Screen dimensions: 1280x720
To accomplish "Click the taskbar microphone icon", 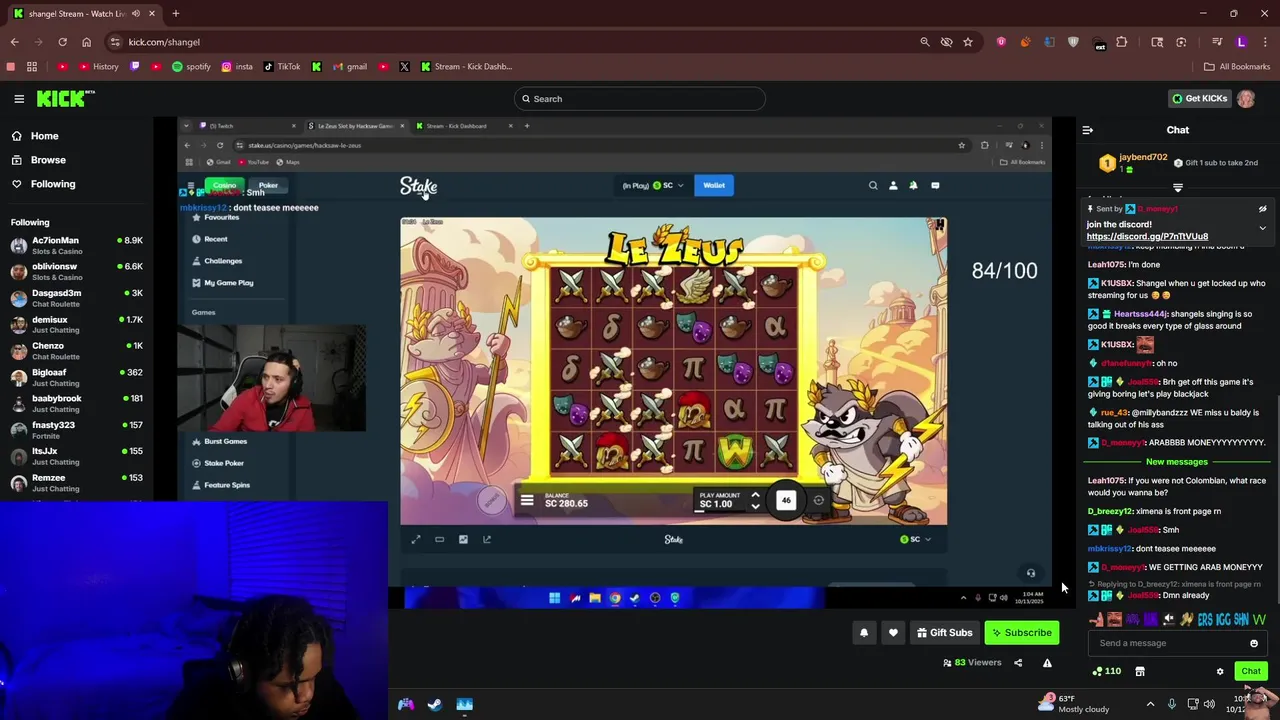I will (x=1172, y=705).
